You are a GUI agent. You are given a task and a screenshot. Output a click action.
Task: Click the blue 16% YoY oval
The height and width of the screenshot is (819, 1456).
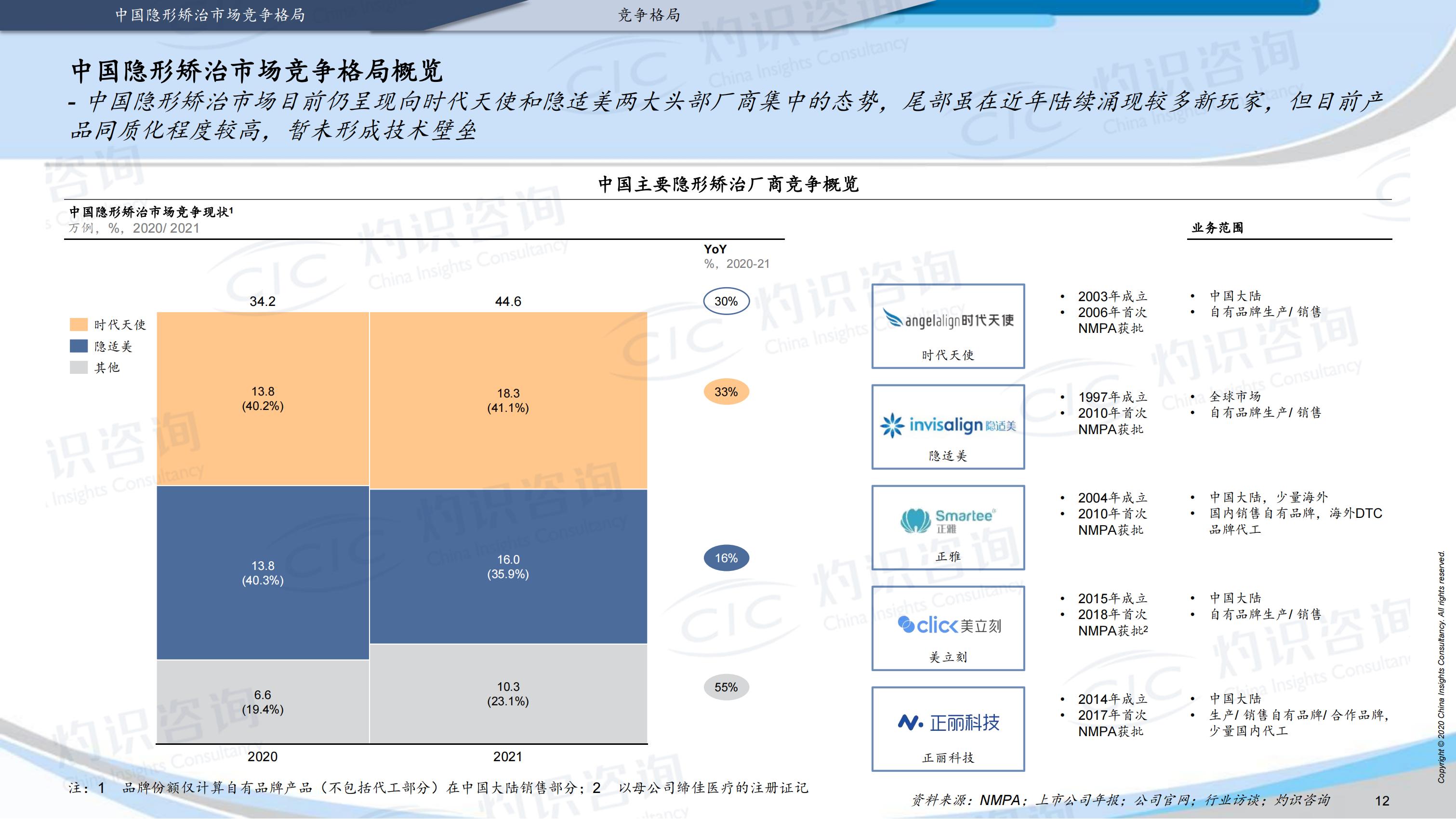tap(726, 558)
